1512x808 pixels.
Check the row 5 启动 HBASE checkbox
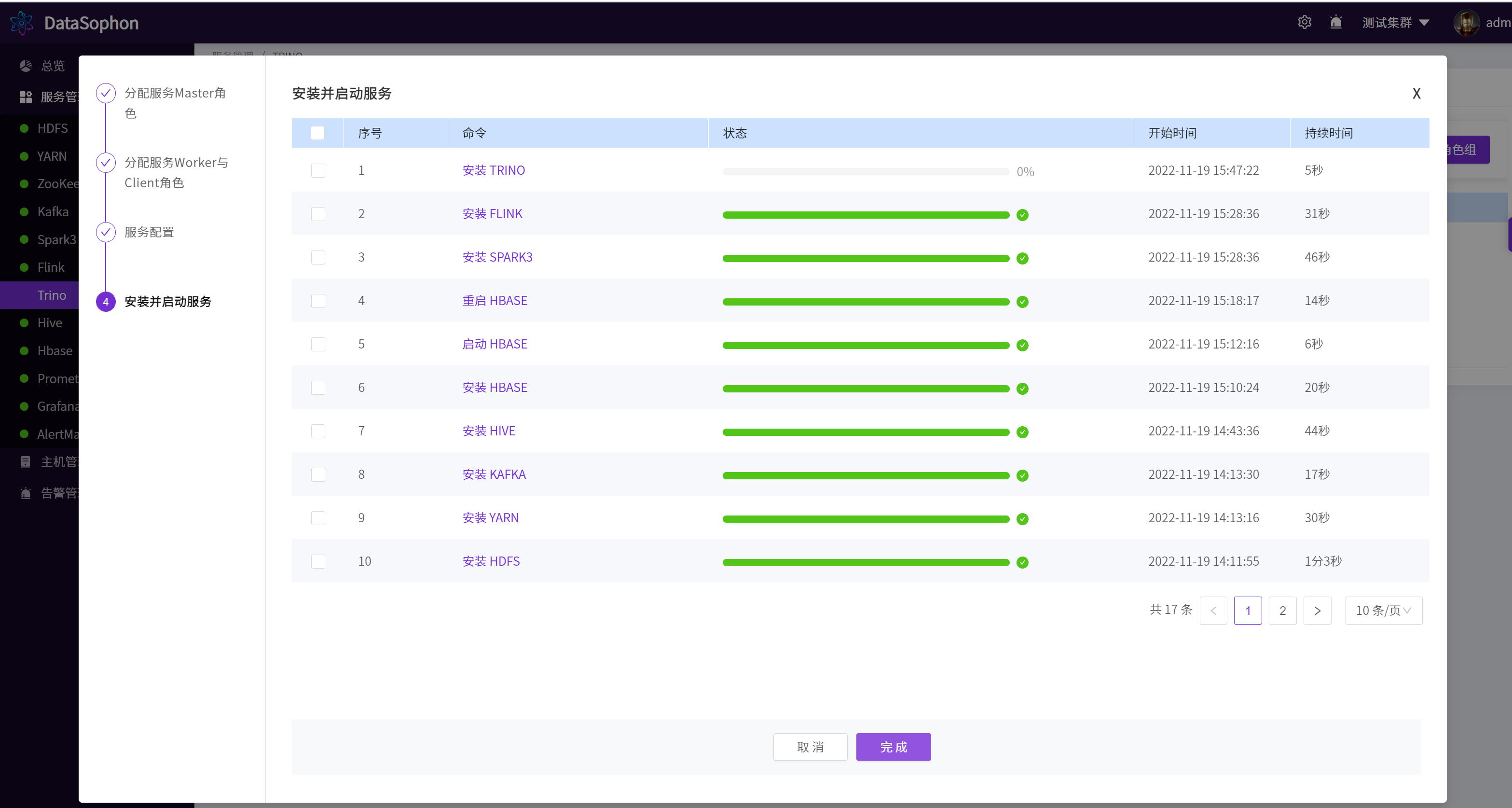317,344
